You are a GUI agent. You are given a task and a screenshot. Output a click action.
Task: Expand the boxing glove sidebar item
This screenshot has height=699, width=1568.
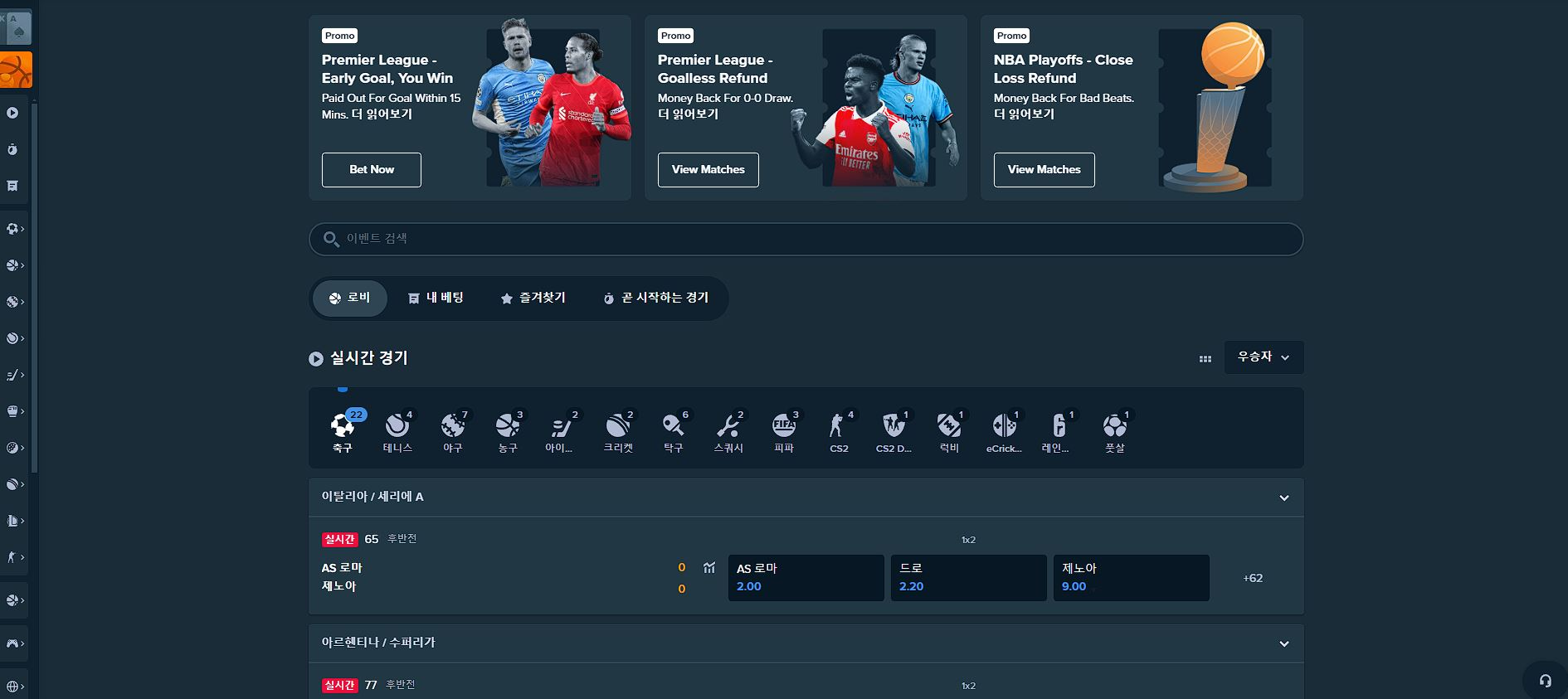[x=14, y=411]
